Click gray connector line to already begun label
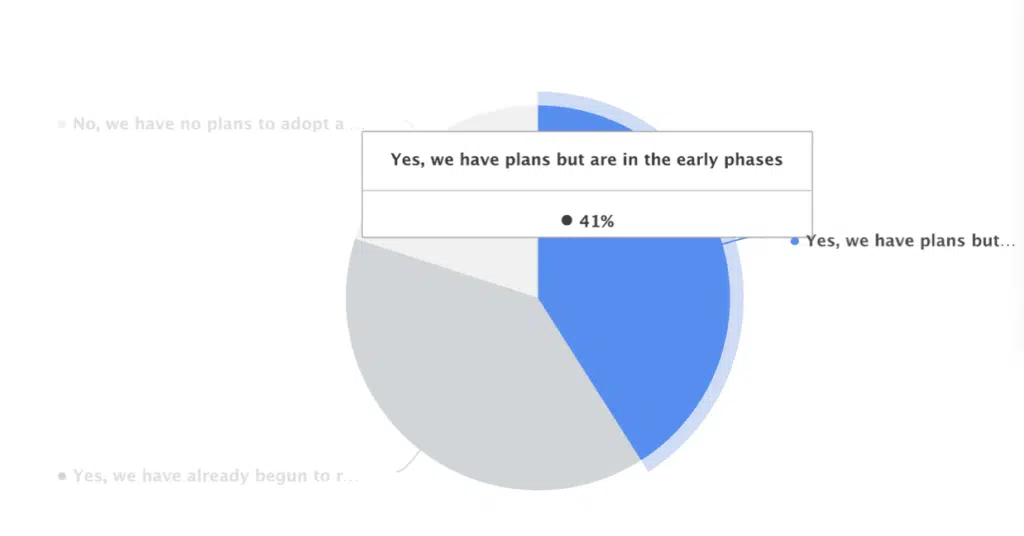Viewport: 1024px width, 536px height. pyautogui.click(x=409, y=462)
